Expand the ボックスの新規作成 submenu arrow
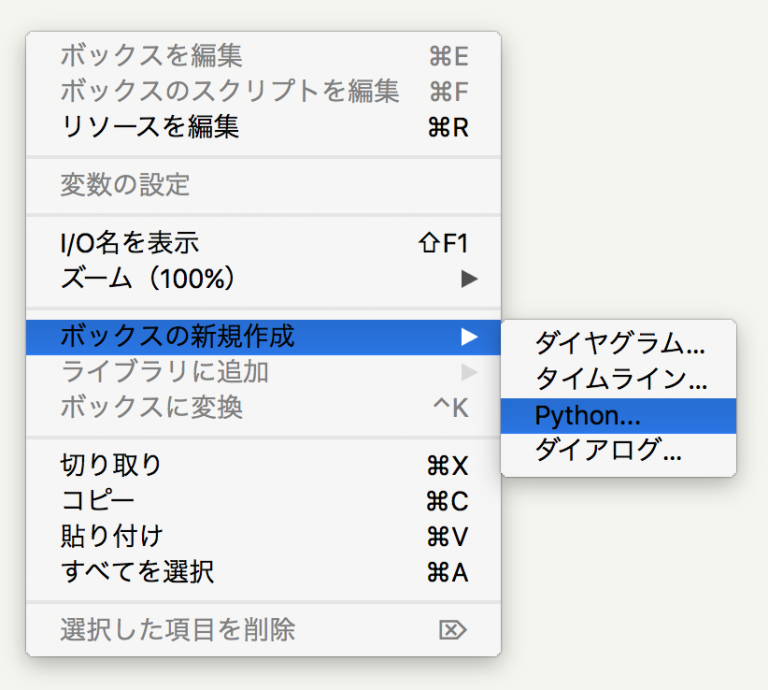 pos(468,337)
